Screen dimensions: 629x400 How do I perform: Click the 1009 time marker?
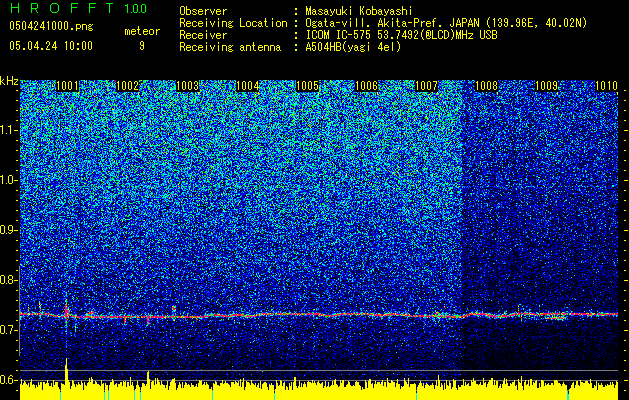pos(546,86)
